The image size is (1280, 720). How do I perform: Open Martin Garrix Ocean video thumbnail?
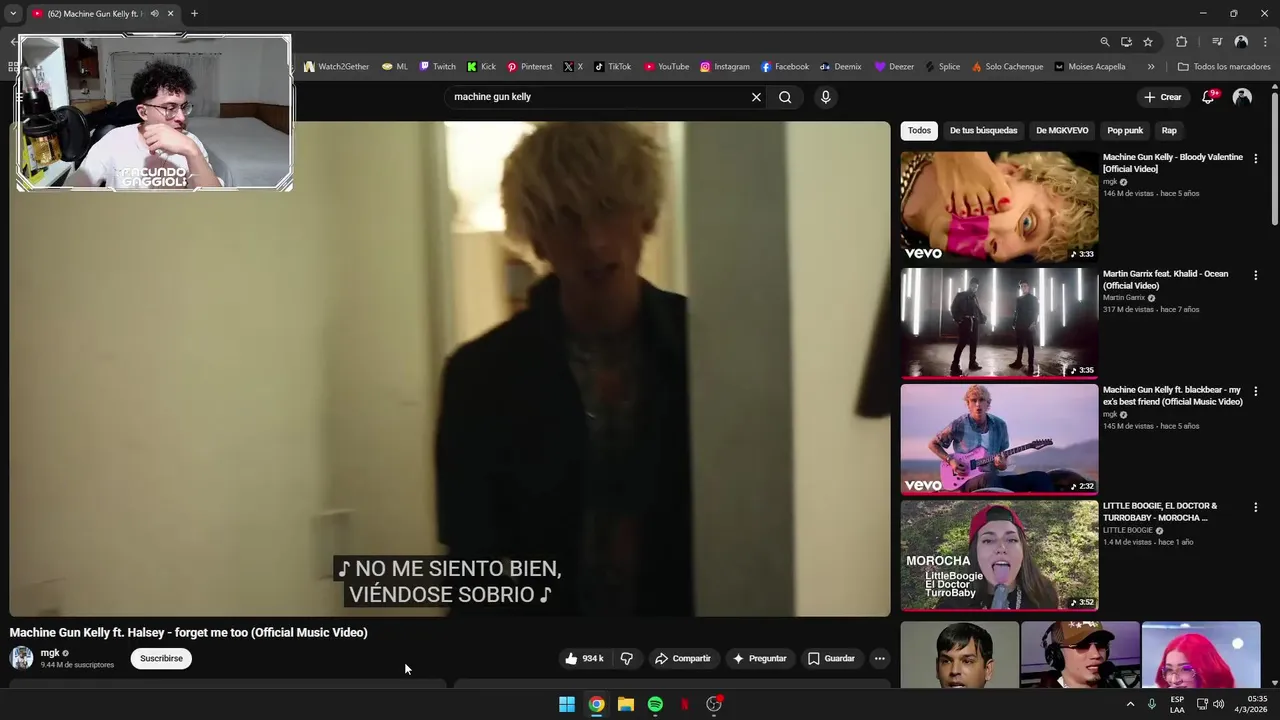(999, 323)
